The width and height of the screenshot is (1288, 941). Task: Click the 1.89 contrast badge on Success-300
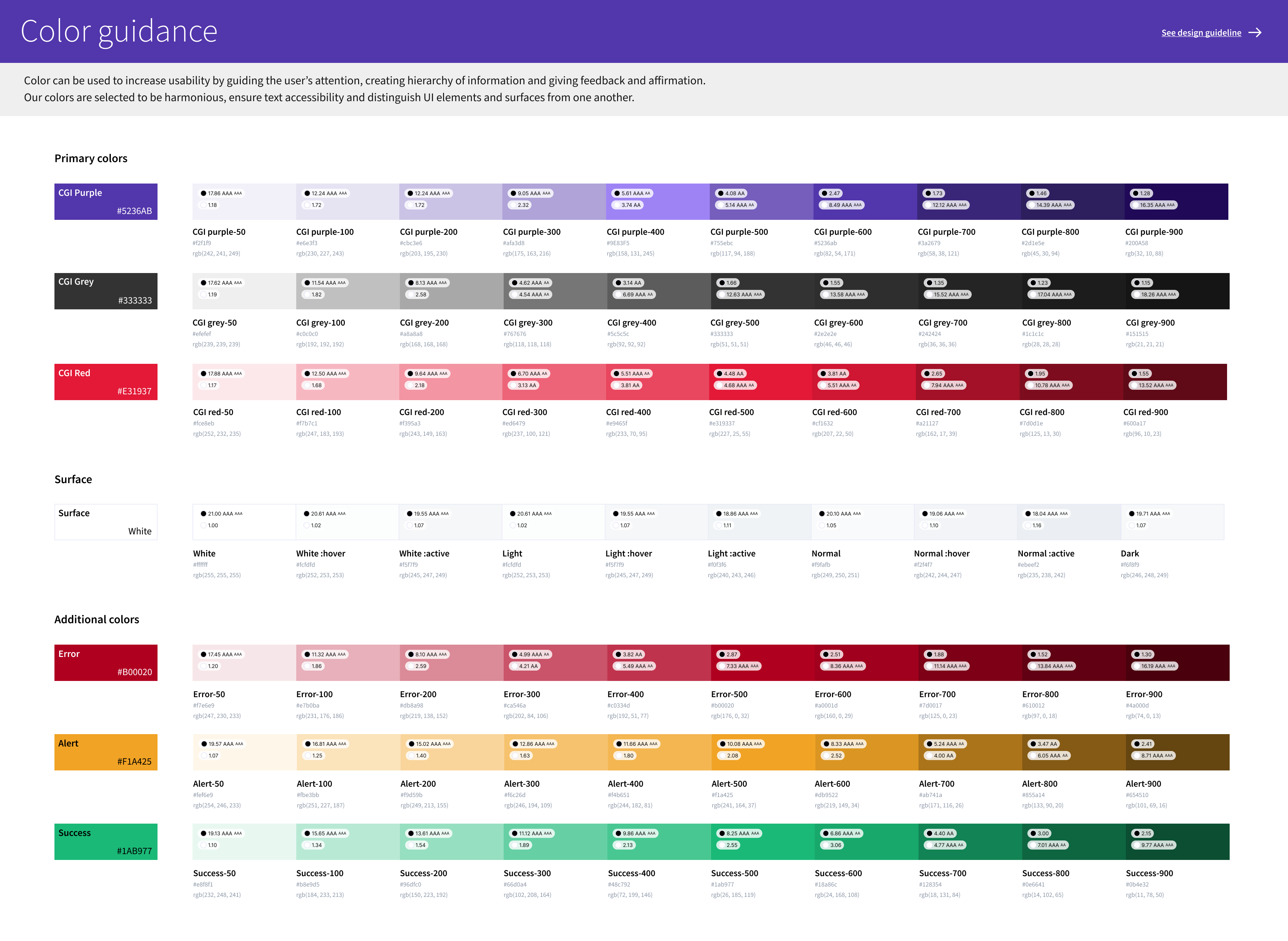(x=521, y=845)
